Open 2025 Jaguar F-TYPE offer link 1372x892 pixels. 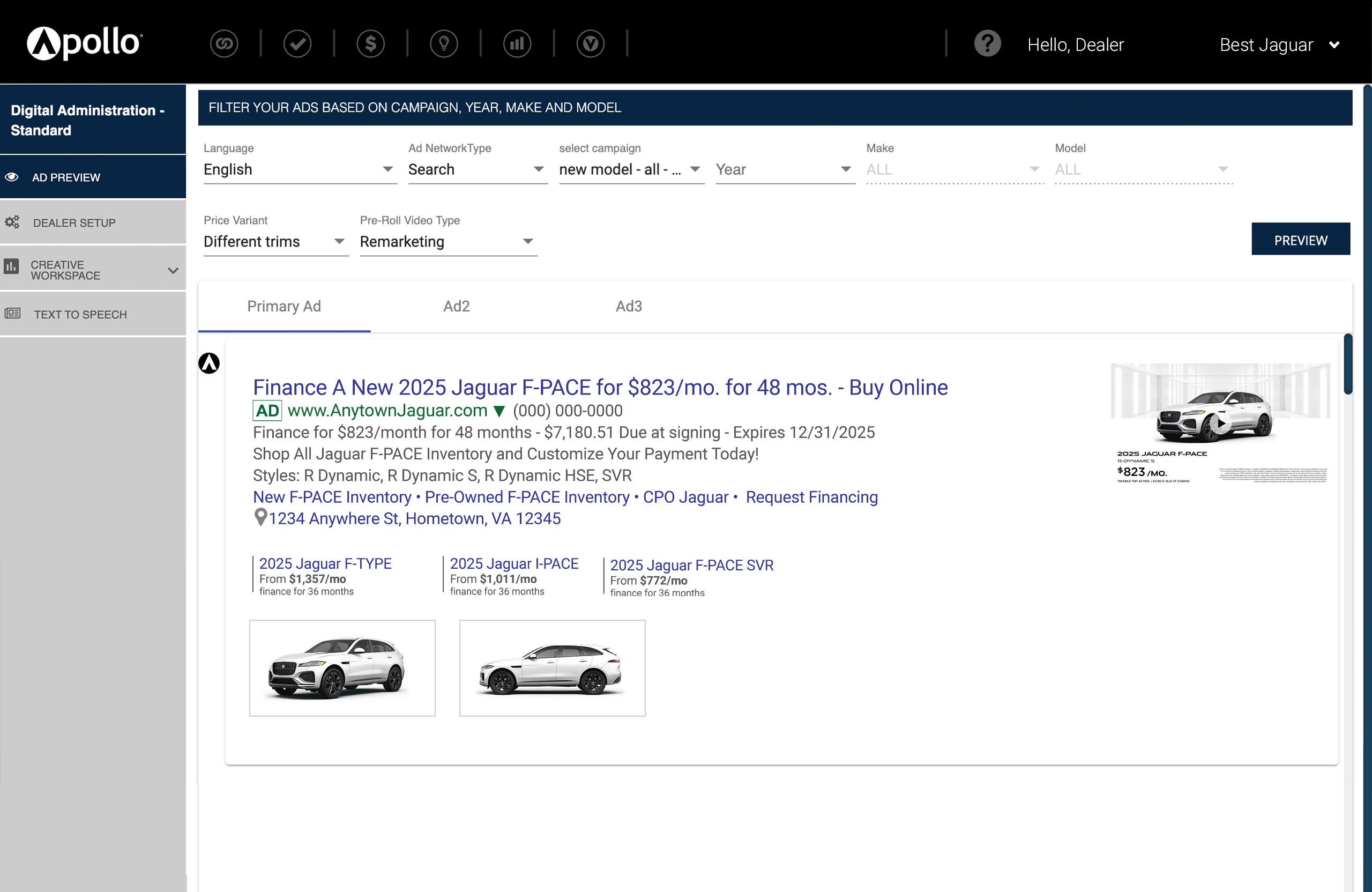(x=325, y=563)
